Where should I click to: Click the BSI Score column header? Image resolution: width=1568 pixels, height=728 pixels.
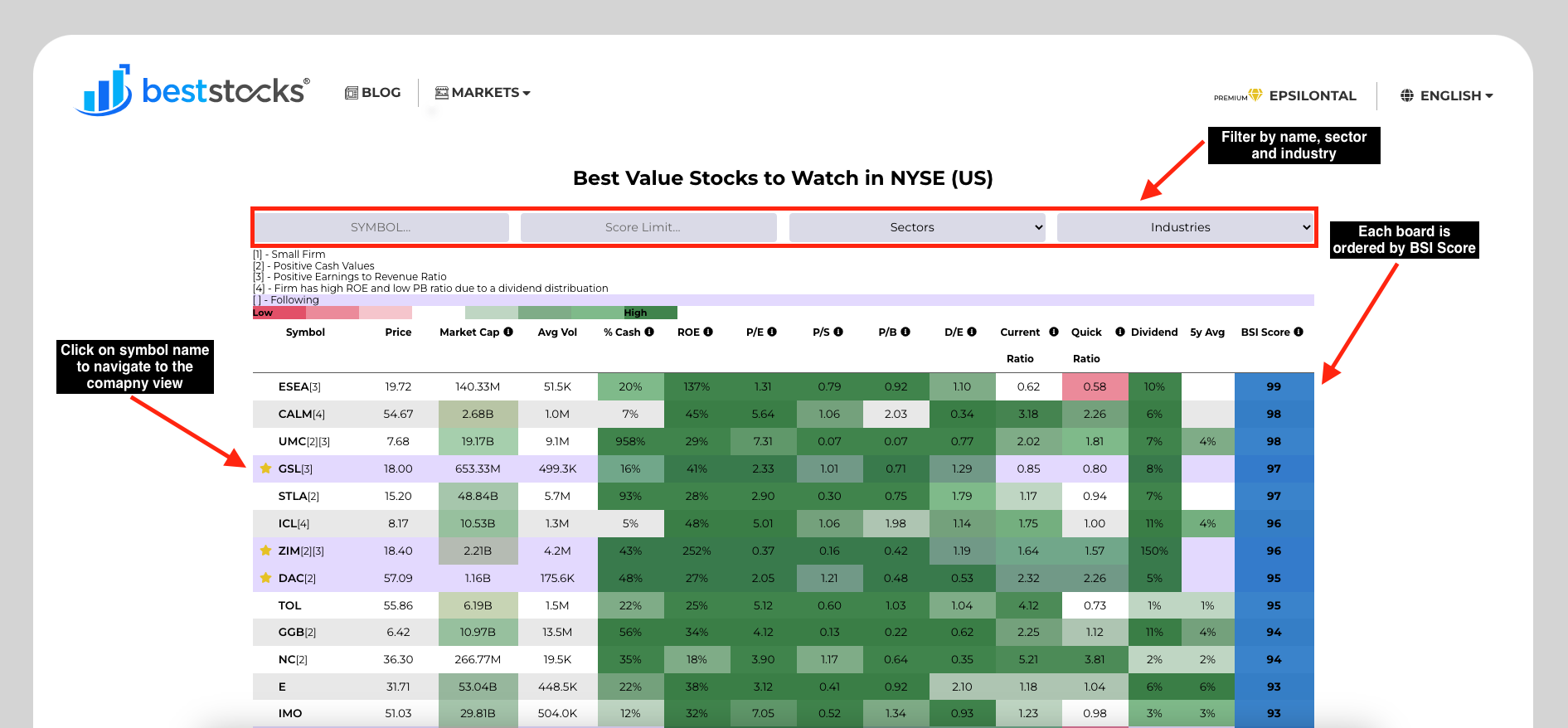click(x=1265, y=332)
